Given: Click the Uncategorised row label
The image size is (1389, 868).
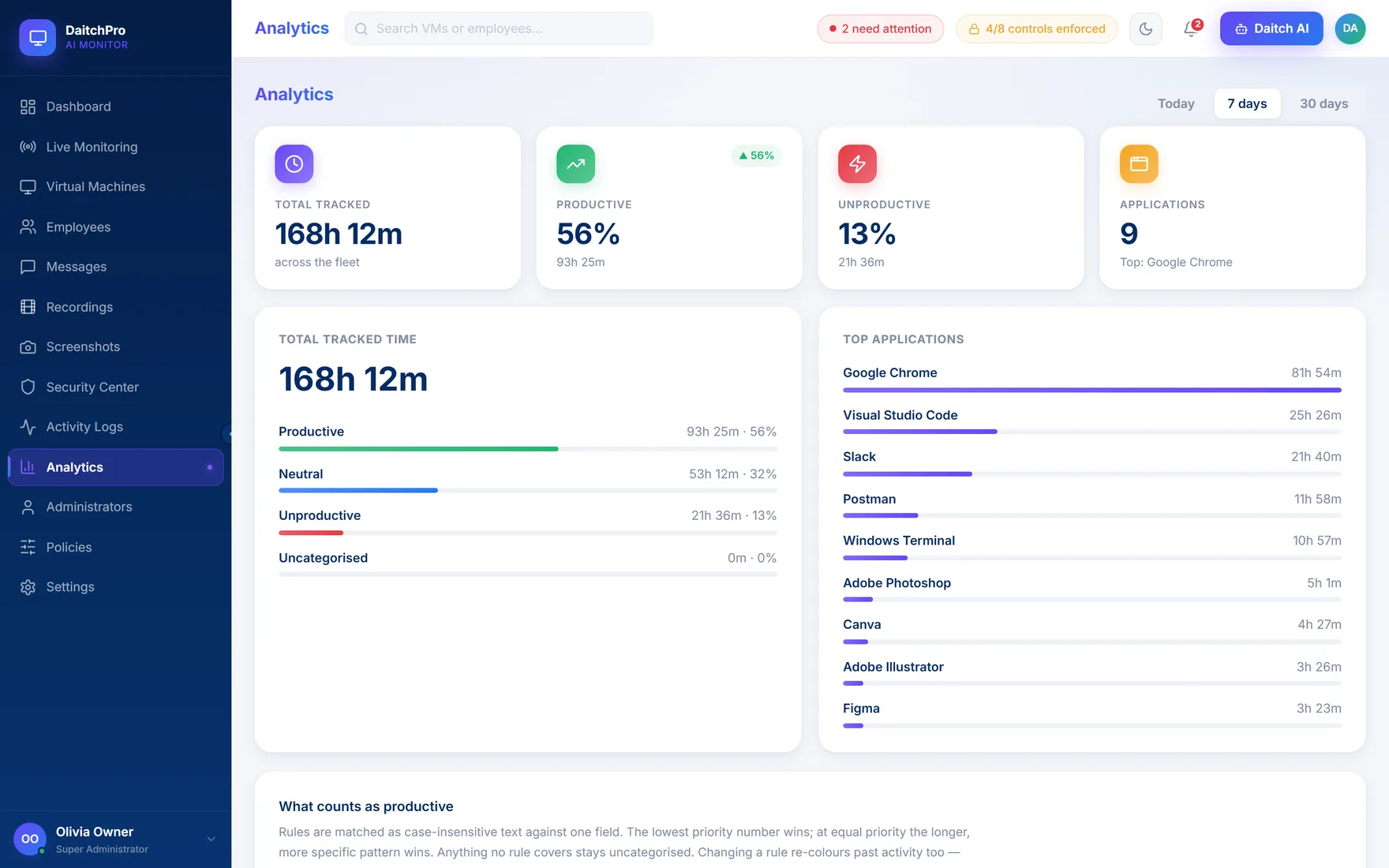Looking at the screenshot, I should [323, 558].
